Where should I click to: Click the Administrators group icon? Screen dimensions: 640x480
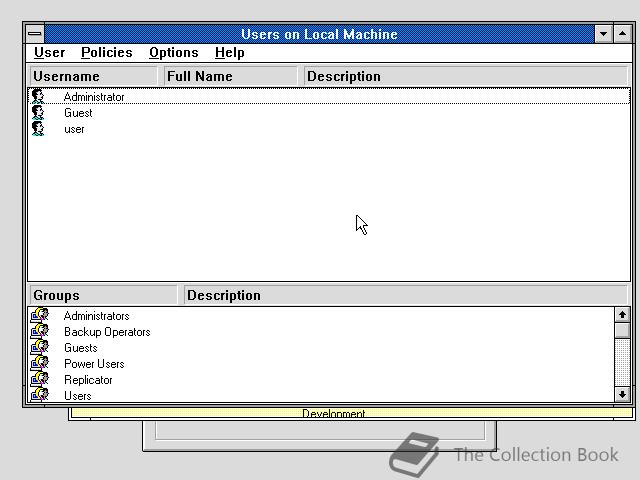[x=40, y=315]
